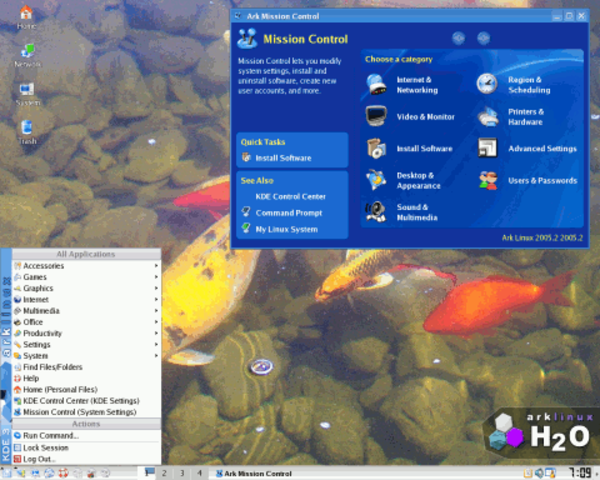The height and width of the screenshot is (480, 600).
Task: Switch to virtual desktop 4
Action: tap(199, 473)
